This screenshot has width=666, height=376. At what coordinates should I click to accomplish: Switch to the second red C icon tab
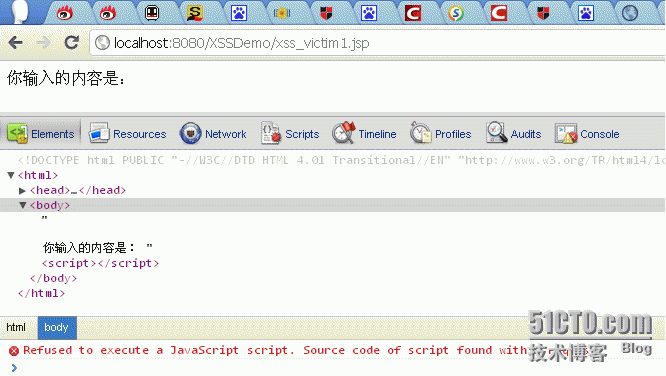(x=499, y=13)
